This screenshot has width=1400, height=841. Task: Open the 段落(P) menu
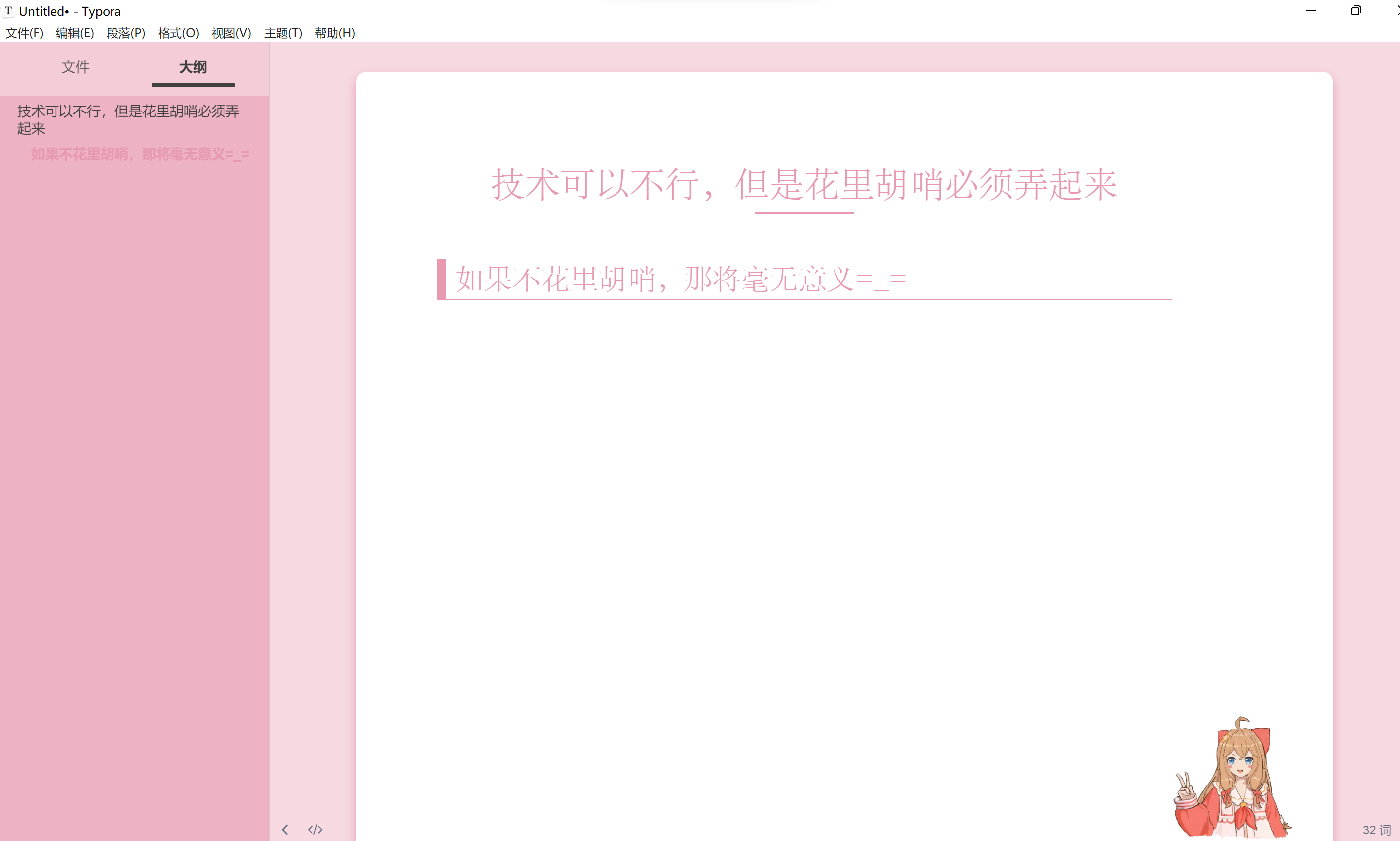point(126,33)
